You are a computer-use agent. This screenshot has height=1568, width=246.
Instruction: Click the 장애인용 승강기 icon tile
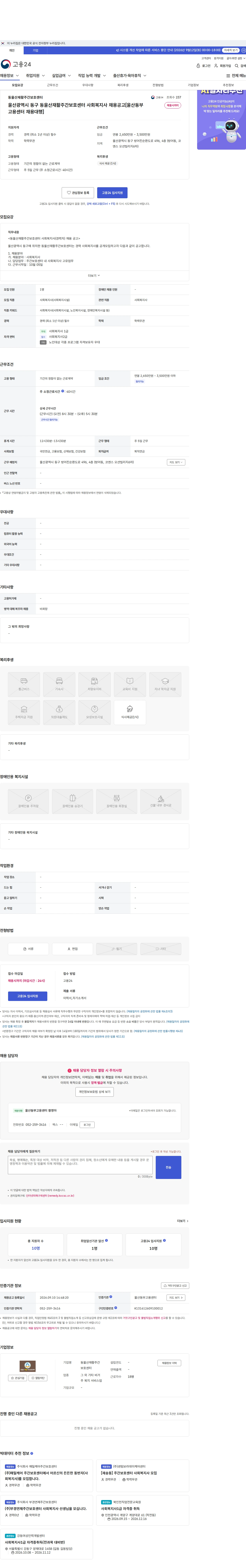pyautogui.click(x=73, y=802)
